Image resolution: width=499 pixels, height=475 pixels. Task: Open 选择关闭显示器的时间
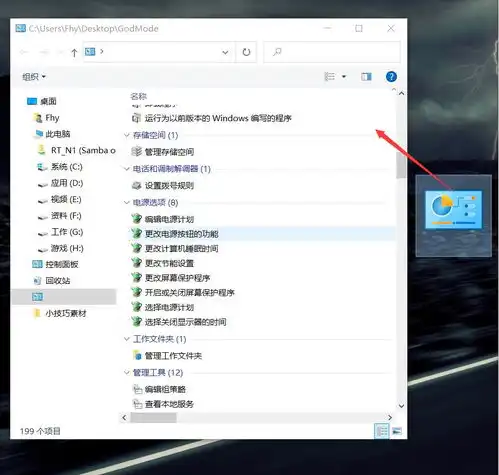click(x=179, y=322)
